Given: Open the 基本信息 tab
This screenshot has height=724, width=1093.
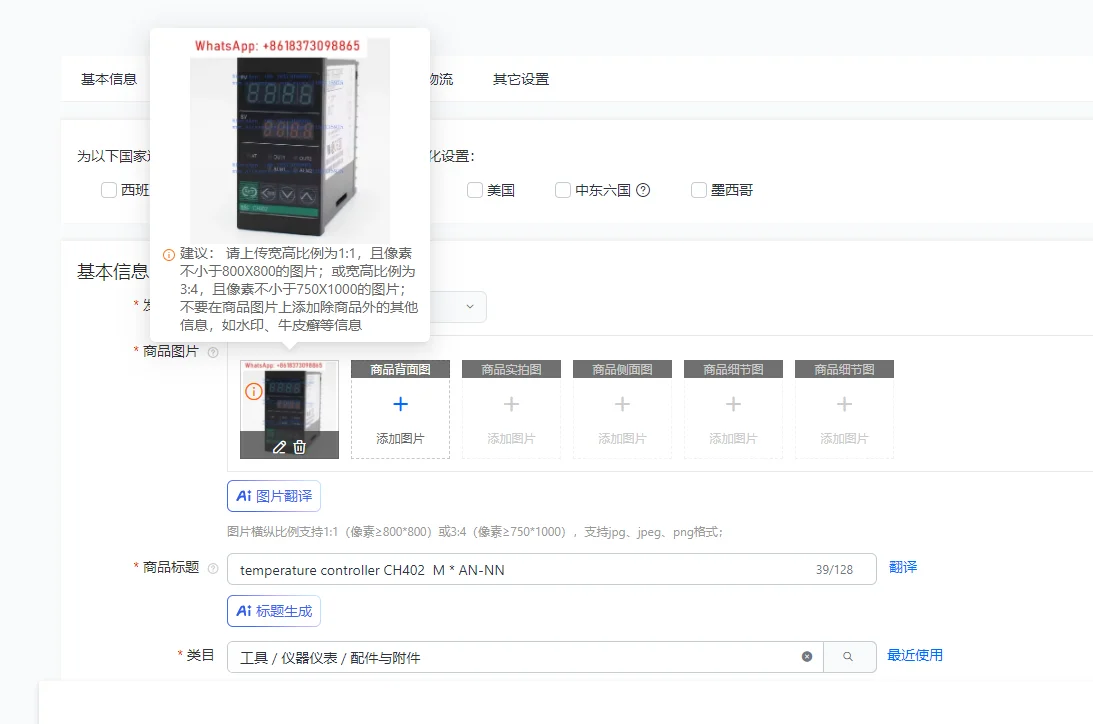Looking at the screenshot, I should pyautogui.click(x=109, y=79).
